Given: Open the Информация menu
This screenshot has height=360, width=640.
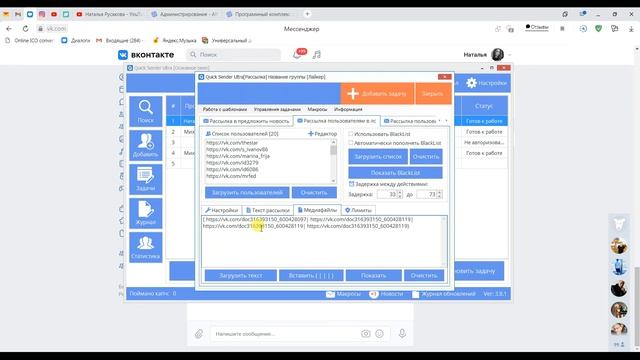Looking at the screenshot, I should (348, 109).
